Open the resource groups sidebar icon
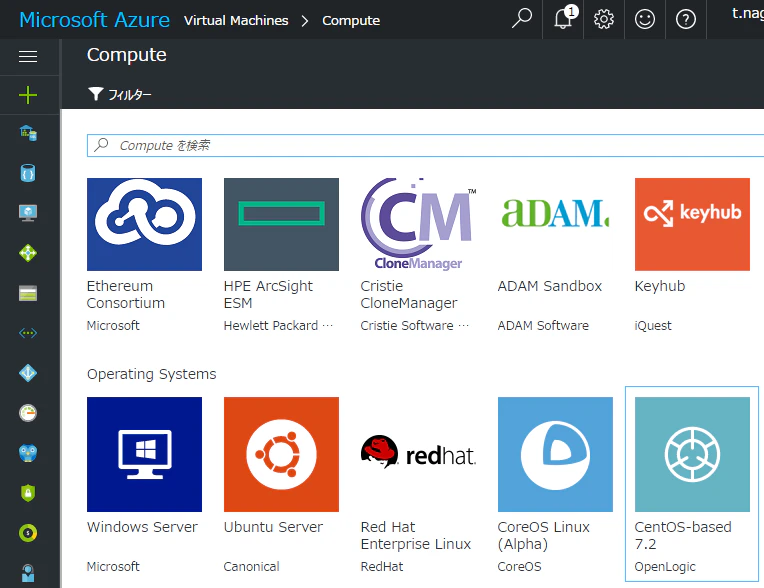Viewport: 764px width, 588px height. [28, 133]
